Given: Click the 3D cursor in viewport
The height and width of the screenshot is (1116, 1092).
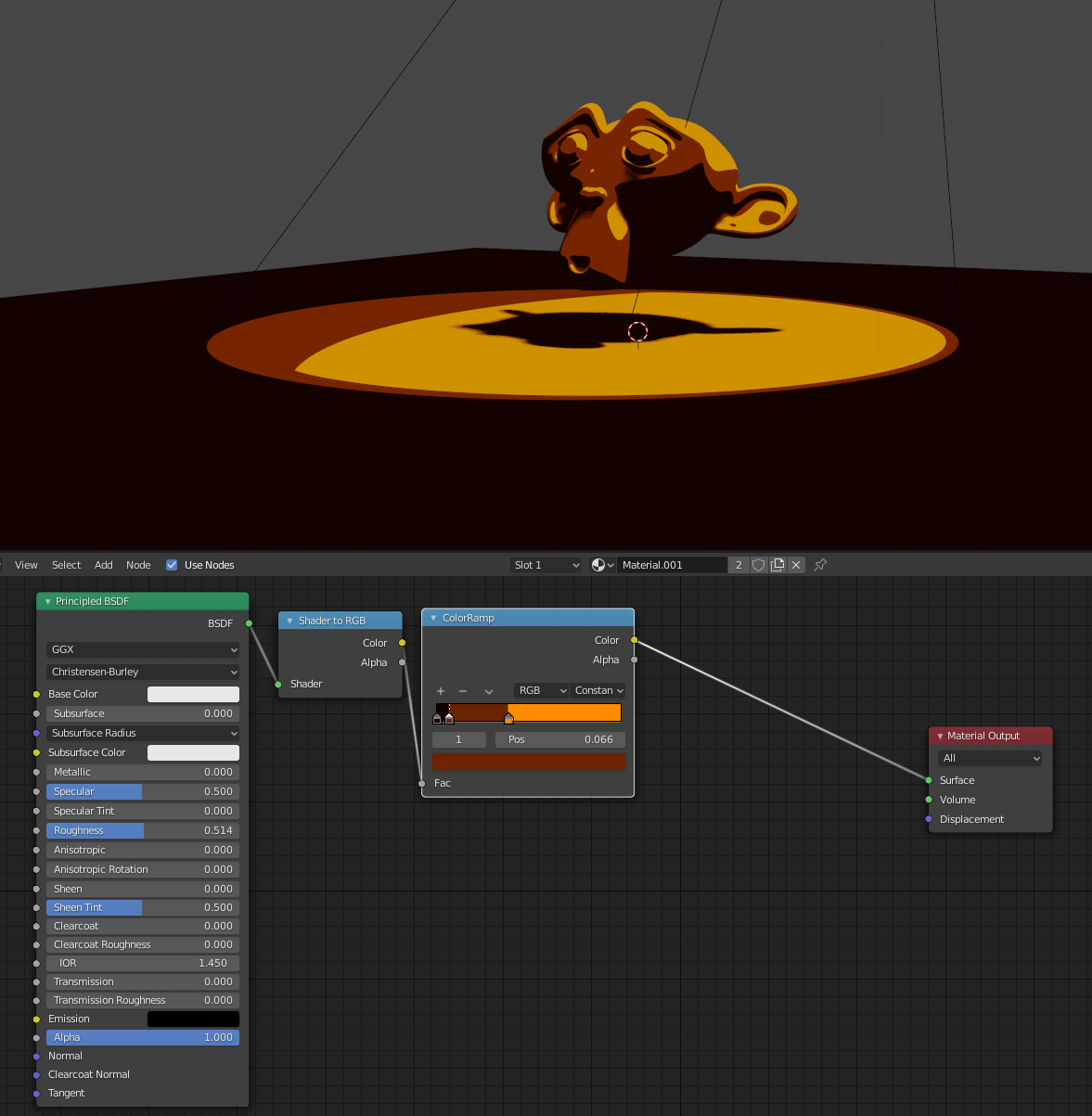Looking at the screenshot, I should click(x=637, y=331).
